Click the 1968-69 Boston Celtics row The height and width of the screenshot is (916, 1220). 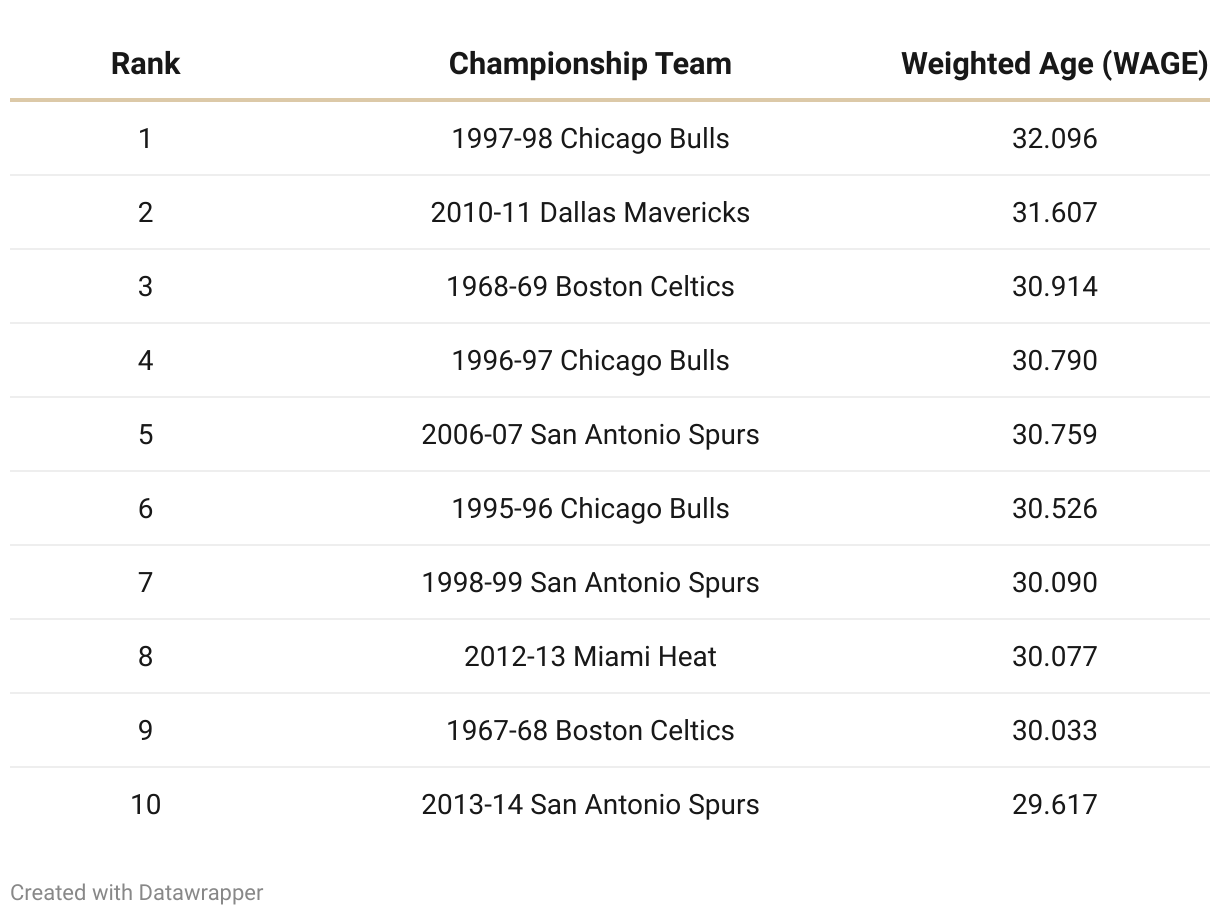coord(590,286)
